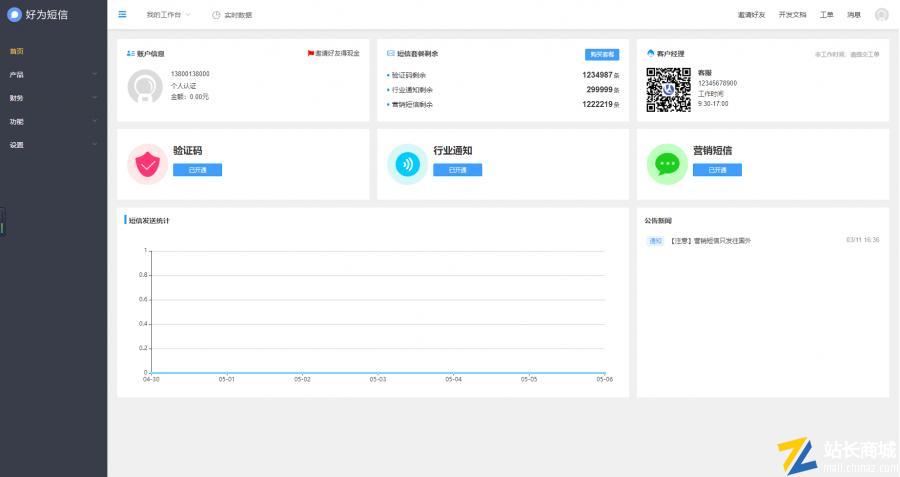Click the account avatar in 账户信息 card

(x=145, y=87)
